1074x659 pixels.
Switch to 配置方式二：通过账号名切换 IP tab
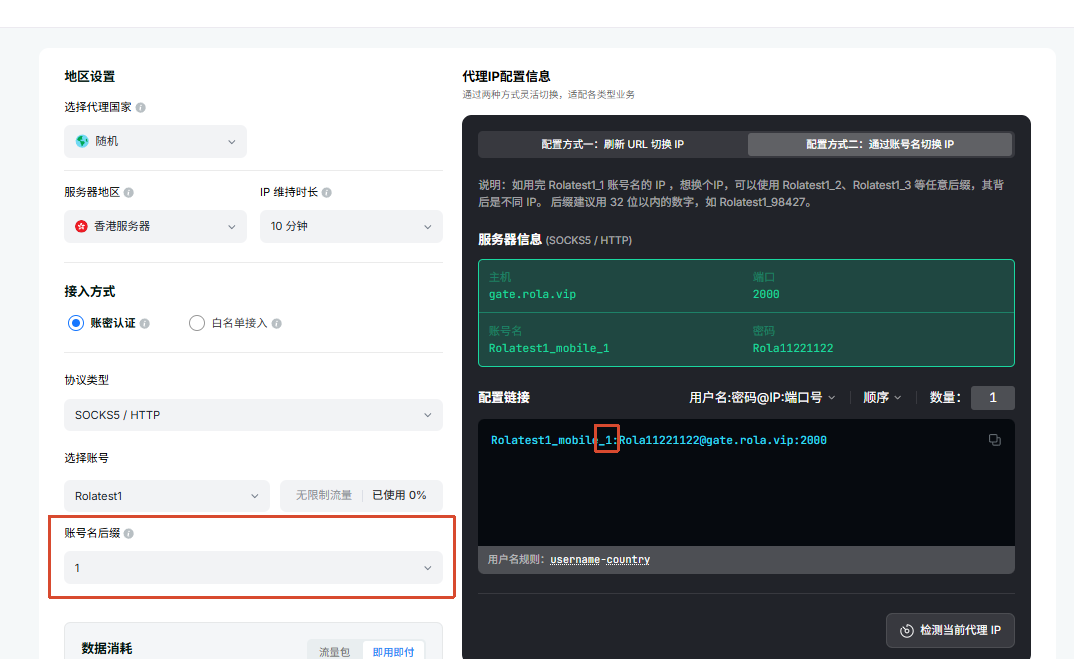coord(880,145)
